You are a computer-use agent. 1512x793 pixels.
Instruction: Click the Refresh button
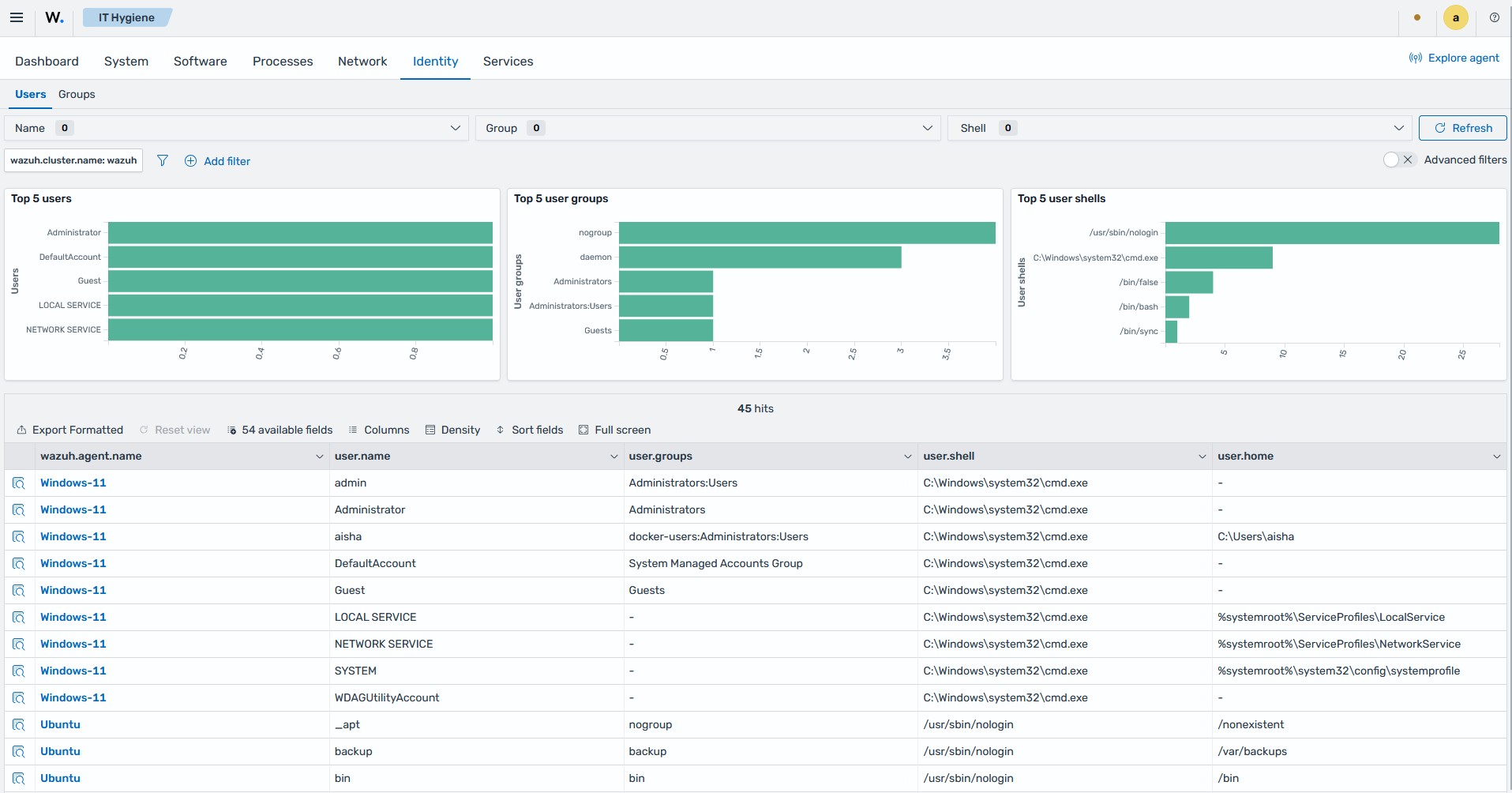coord(1462,128)
